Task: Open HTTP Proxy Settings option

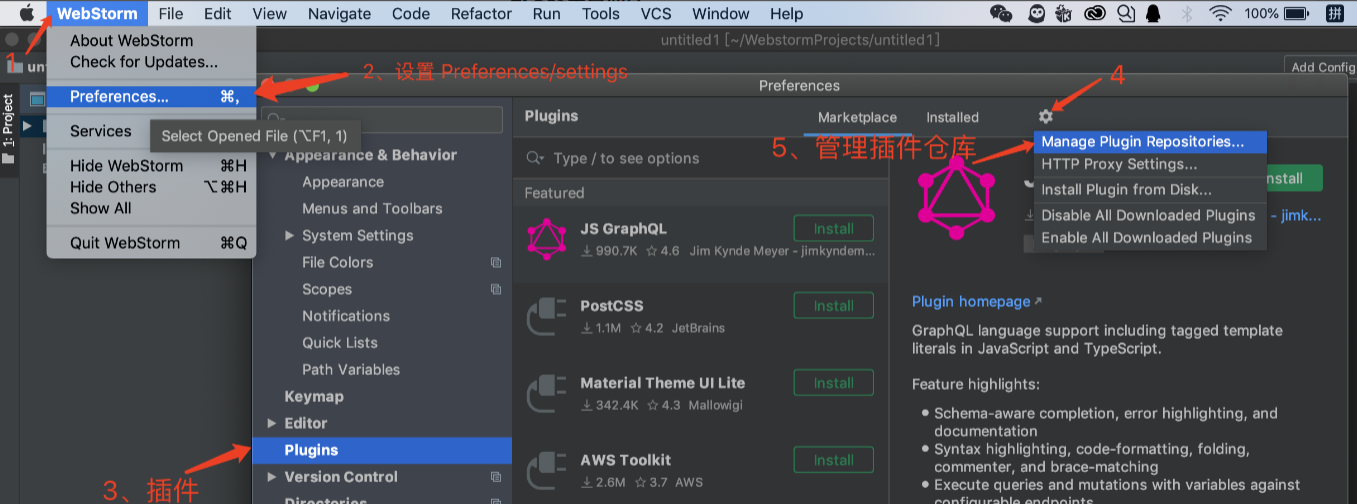Action: click(x=1150, y=164)
